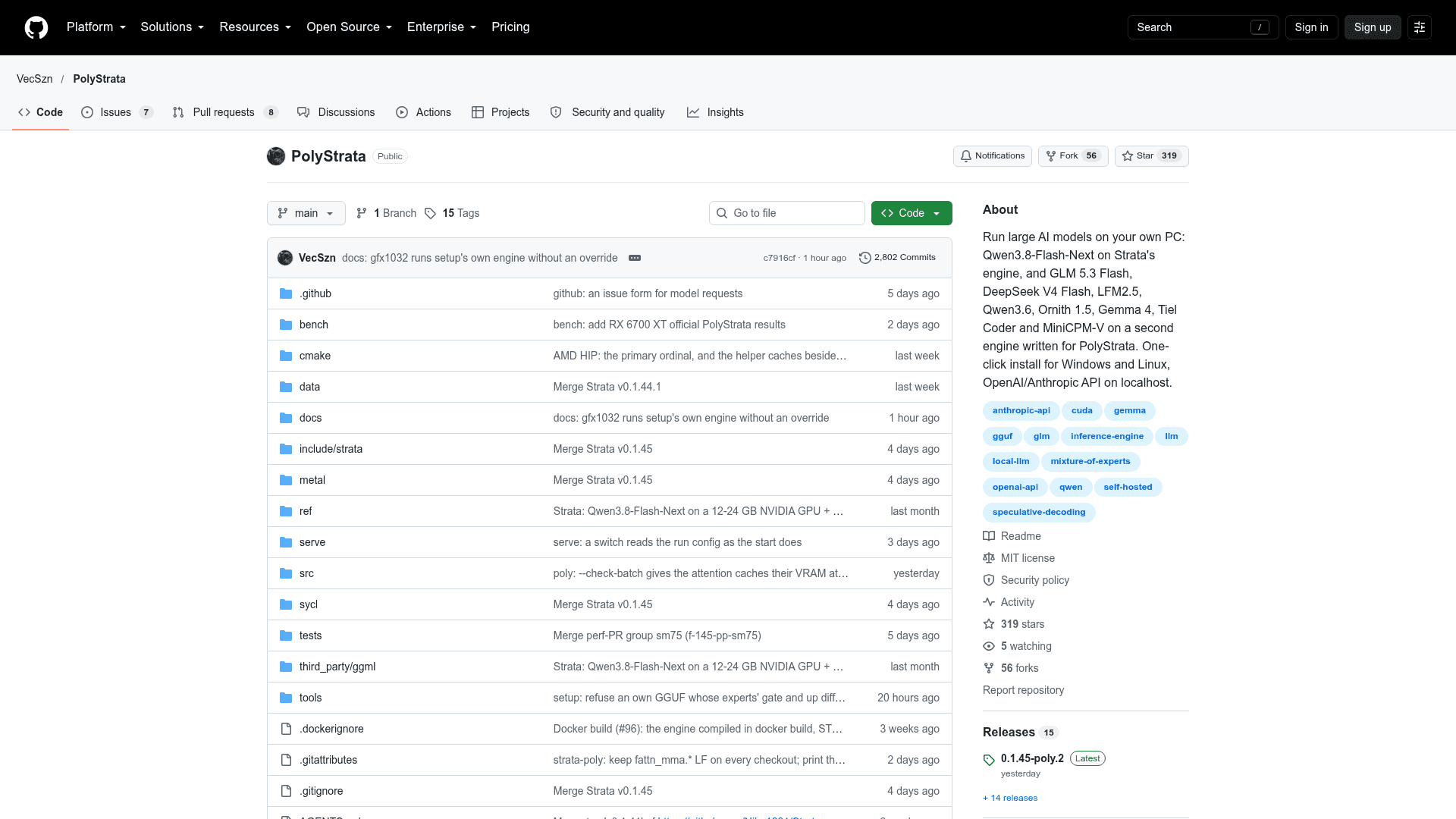Star the PolyStrata repository
Screen dimensions: 1456x819
1151,156
